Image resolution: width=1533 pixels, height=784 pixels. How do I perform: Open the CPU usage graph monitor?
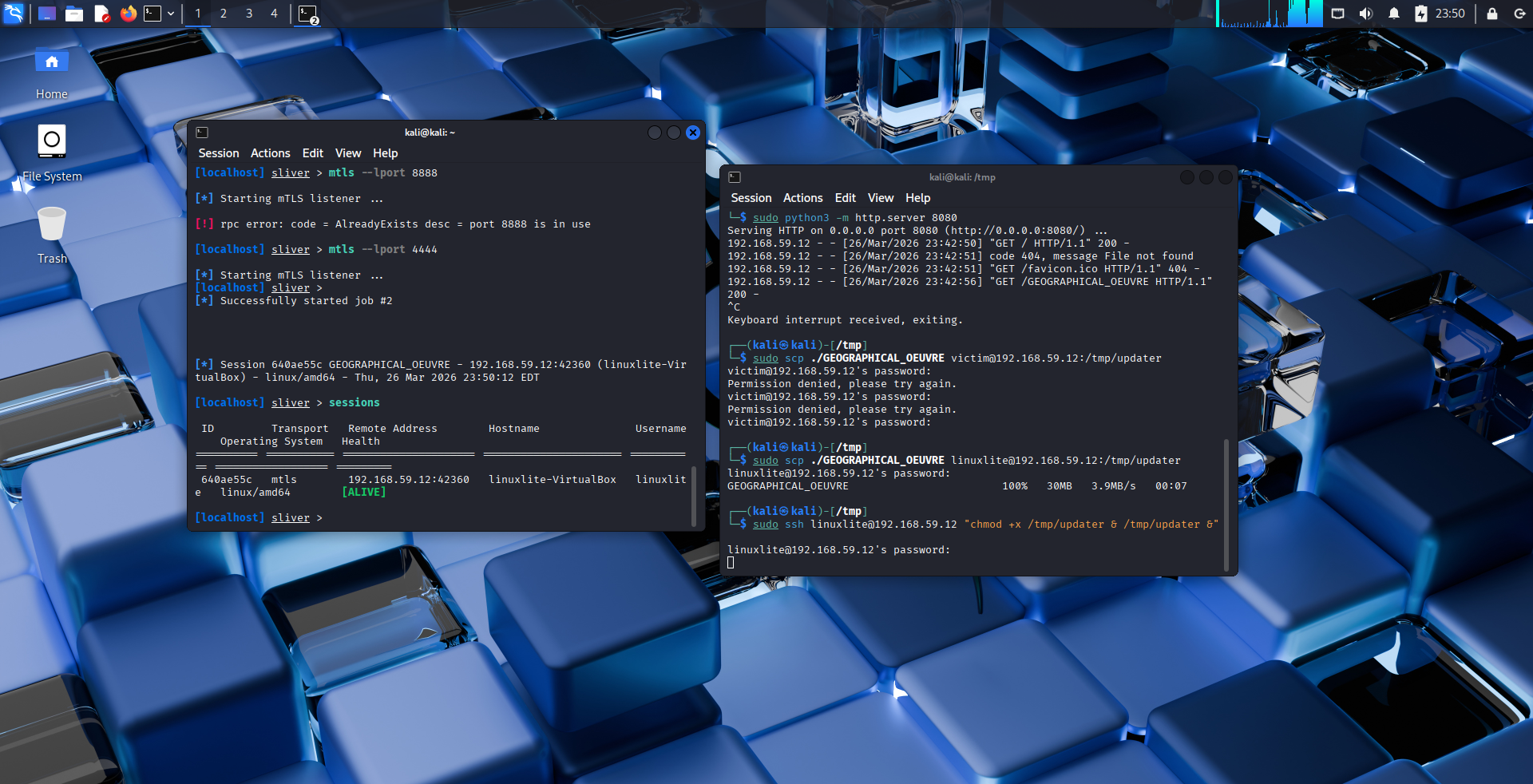(x=1269, y=14)
